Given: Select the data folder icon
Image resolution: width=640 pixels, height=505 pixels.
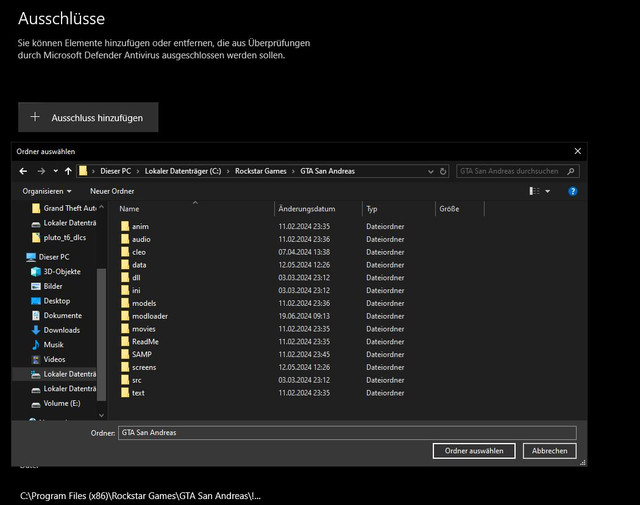Looking at the screenshot, I should 125,265.
